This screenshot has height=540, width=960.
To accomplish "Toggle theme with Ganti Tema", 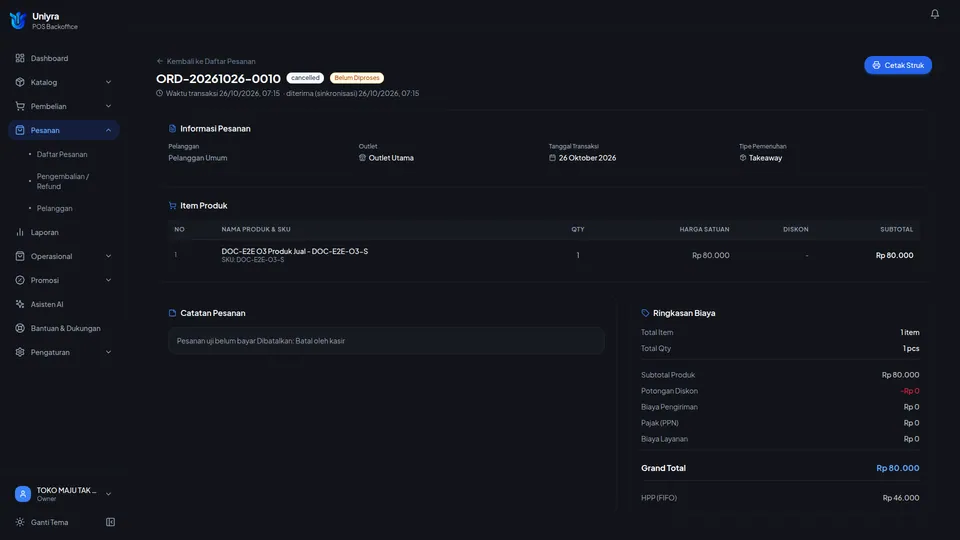I will [x=50, y=522].
